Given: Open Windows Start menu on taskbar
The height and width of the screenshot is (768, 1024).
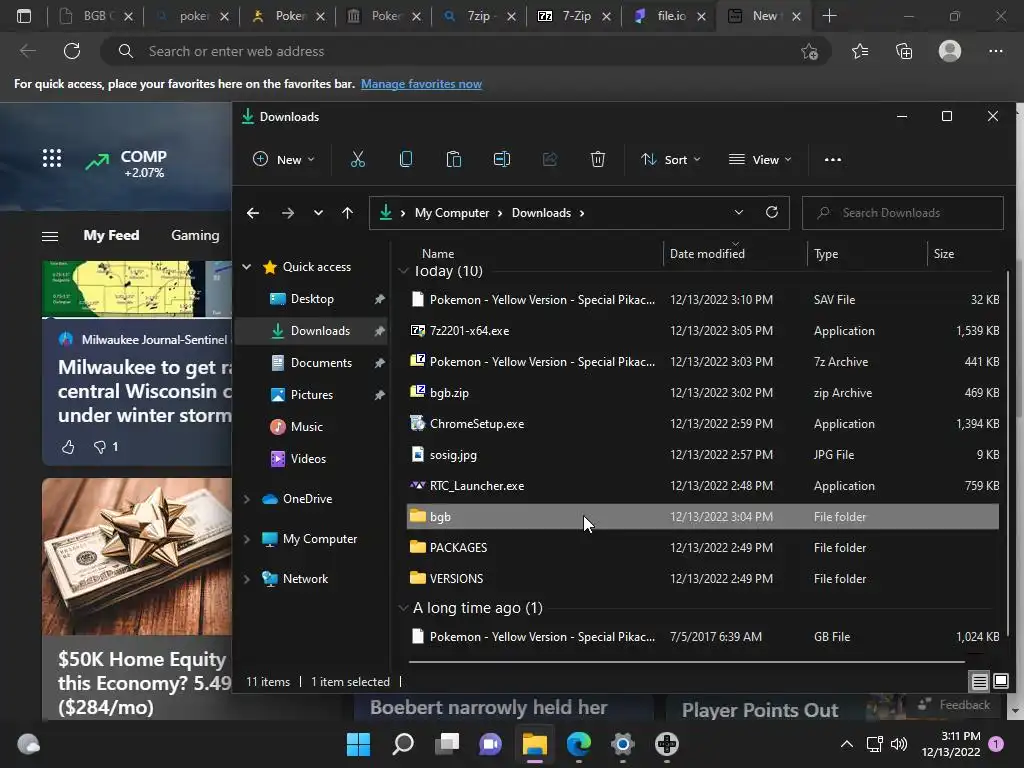Looking at the screenshot, I should (x=358, y=744).
